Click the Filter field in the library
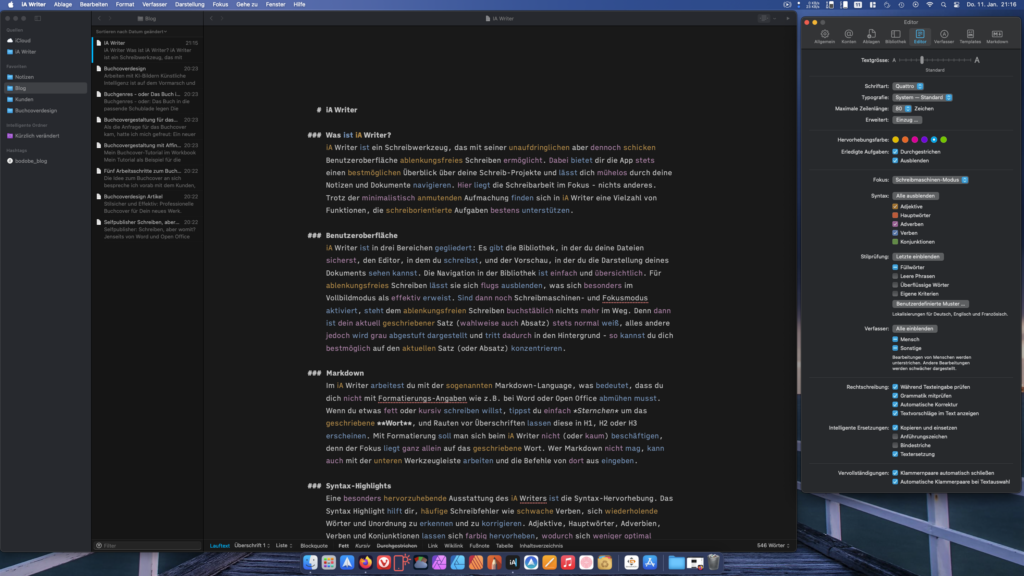The width and height of the screenshot is (1024, 576). 148,545
